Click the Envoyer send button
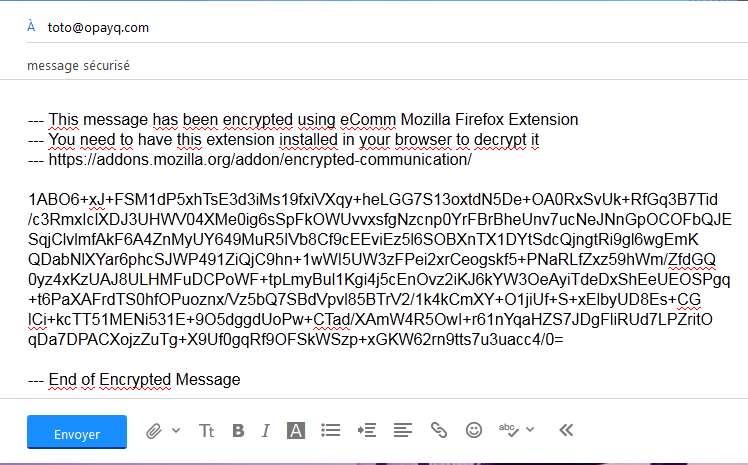Screen dimensions: 748x465 (x=77, y=432)
